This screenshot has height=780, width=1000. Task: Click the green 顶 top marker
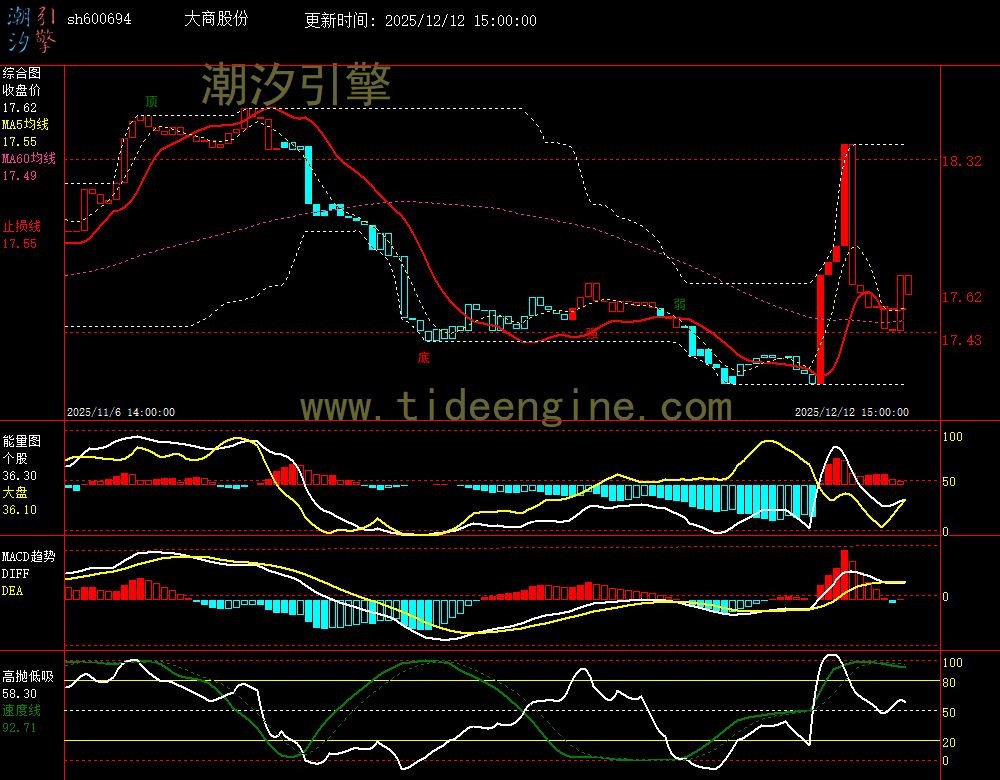[151, 101]
